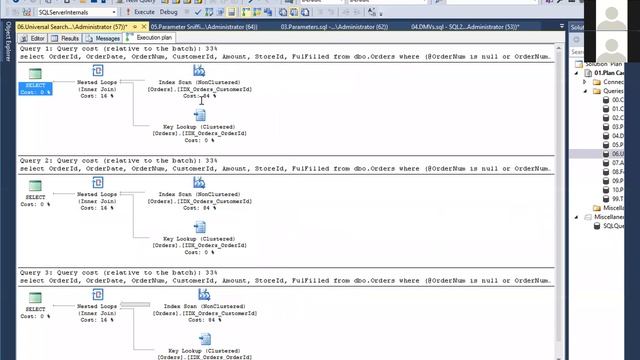Select Nested Loops operator in Query 2

point(97,193)
